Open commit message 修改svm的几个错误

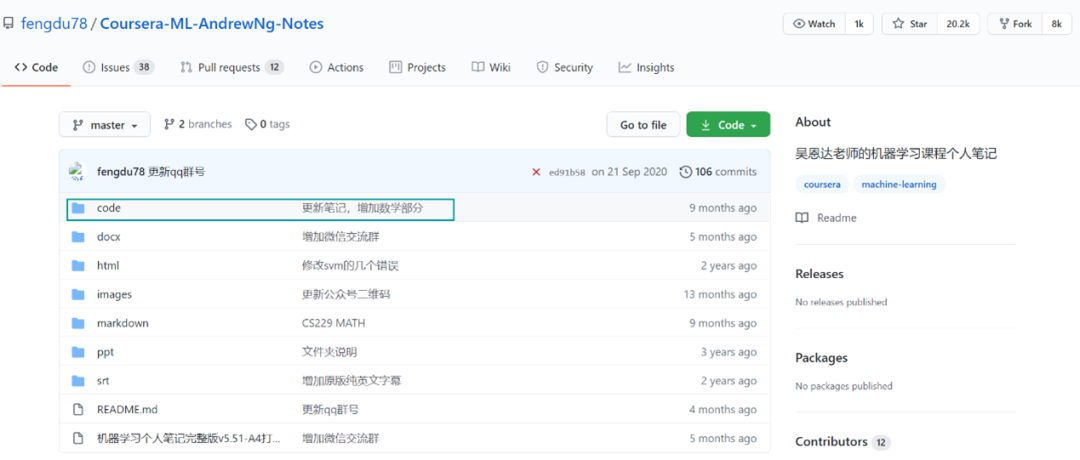pos(351,266)
